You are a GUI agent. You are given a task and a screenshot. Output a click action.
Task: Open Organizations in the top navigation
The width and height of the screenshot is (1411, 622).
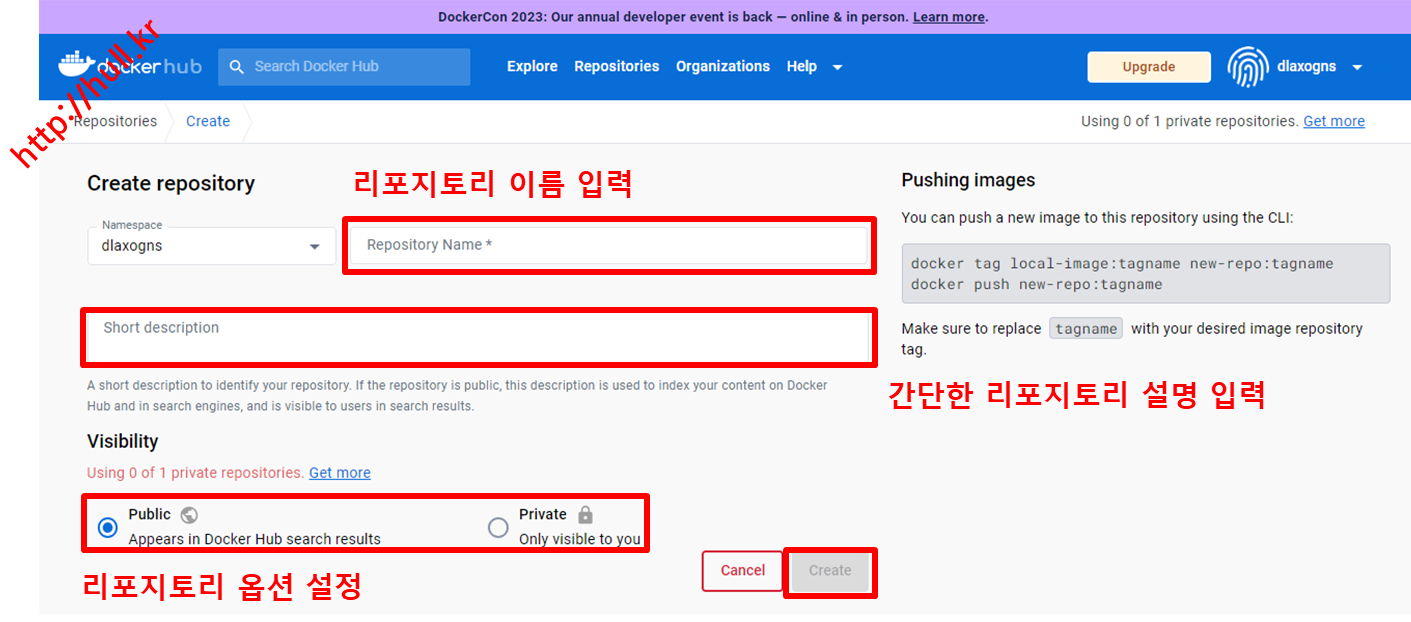722,67
